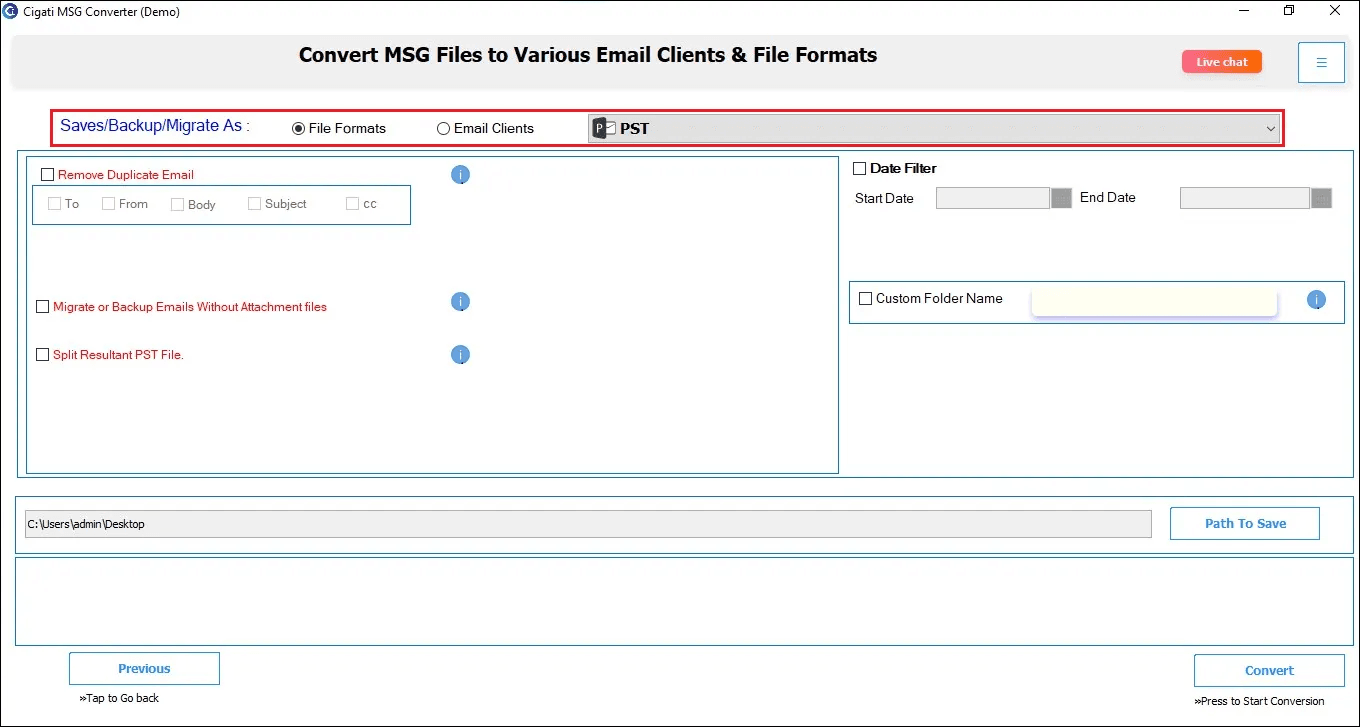Click the info icon beside Remove Duplicate Email
Image resolution: width=1360 pixels, height=727 pixels.
pos(460,174)
